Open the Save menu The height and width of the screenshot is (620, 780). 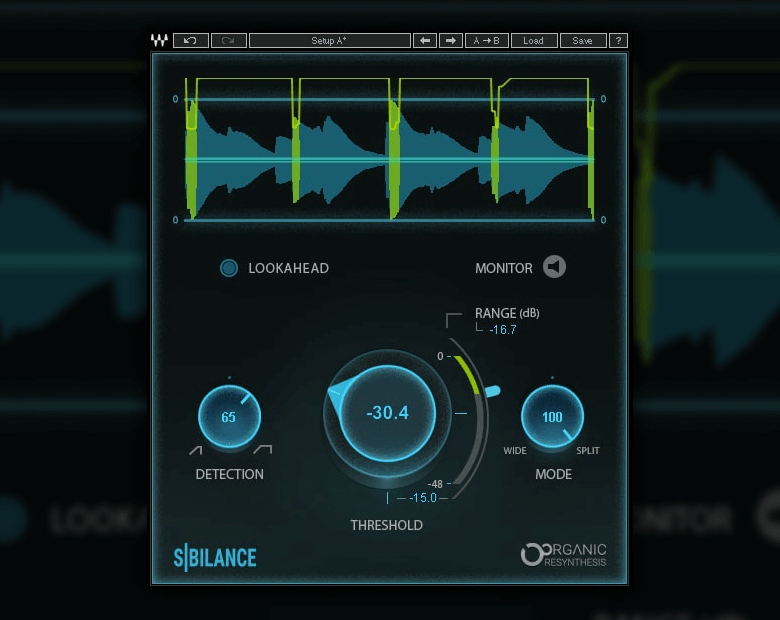point(583,40)
